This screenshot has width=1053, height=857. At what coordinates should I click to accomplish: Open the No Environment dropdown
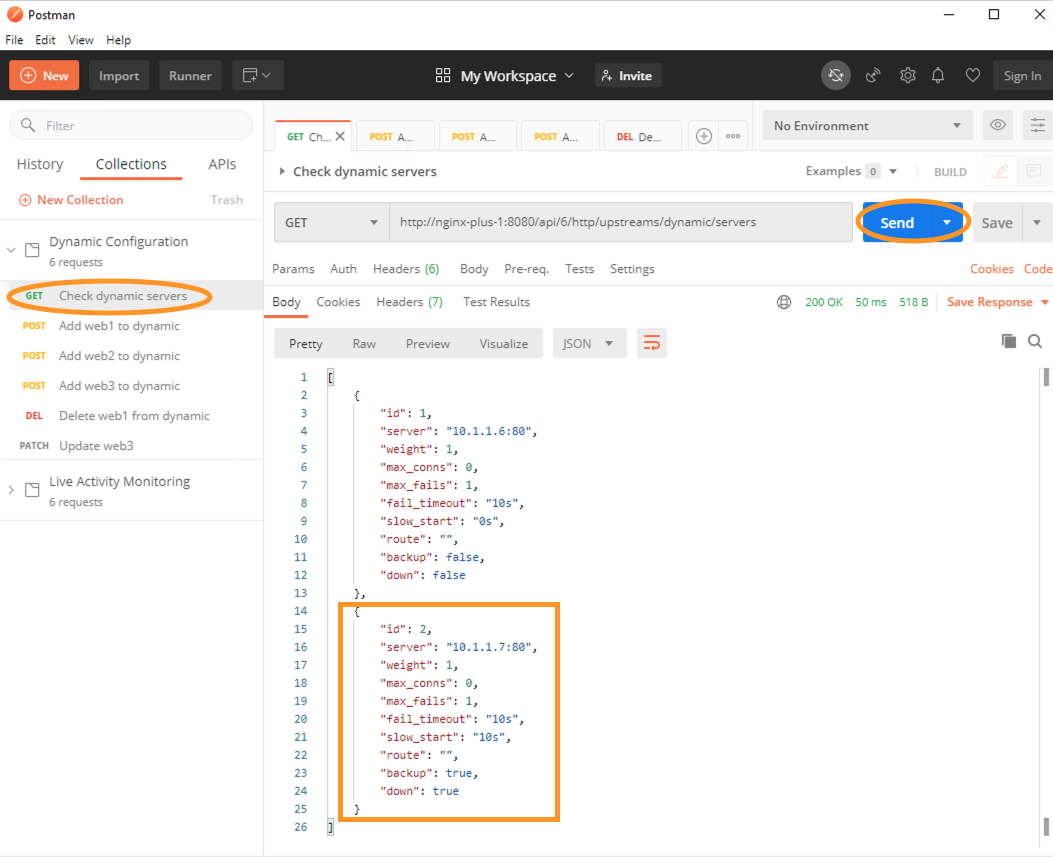pyautogui.click(x=868, y=126)
